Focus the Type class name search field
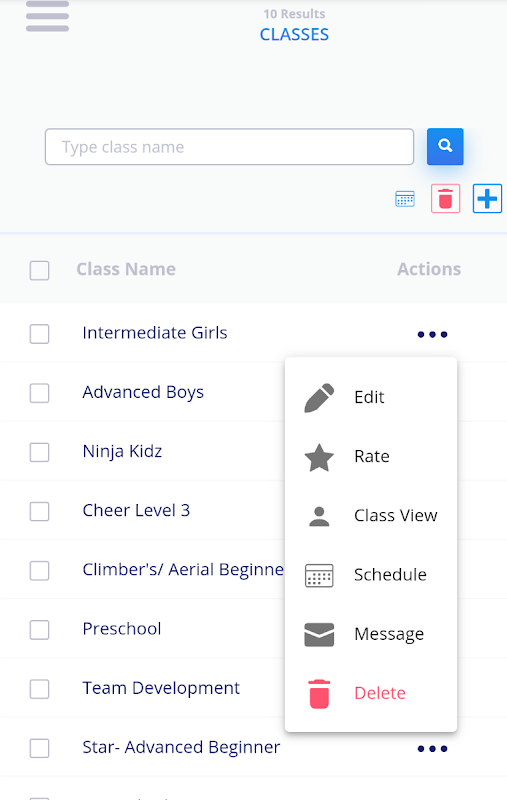Screen dimensions: 507x800 (229, 147)
